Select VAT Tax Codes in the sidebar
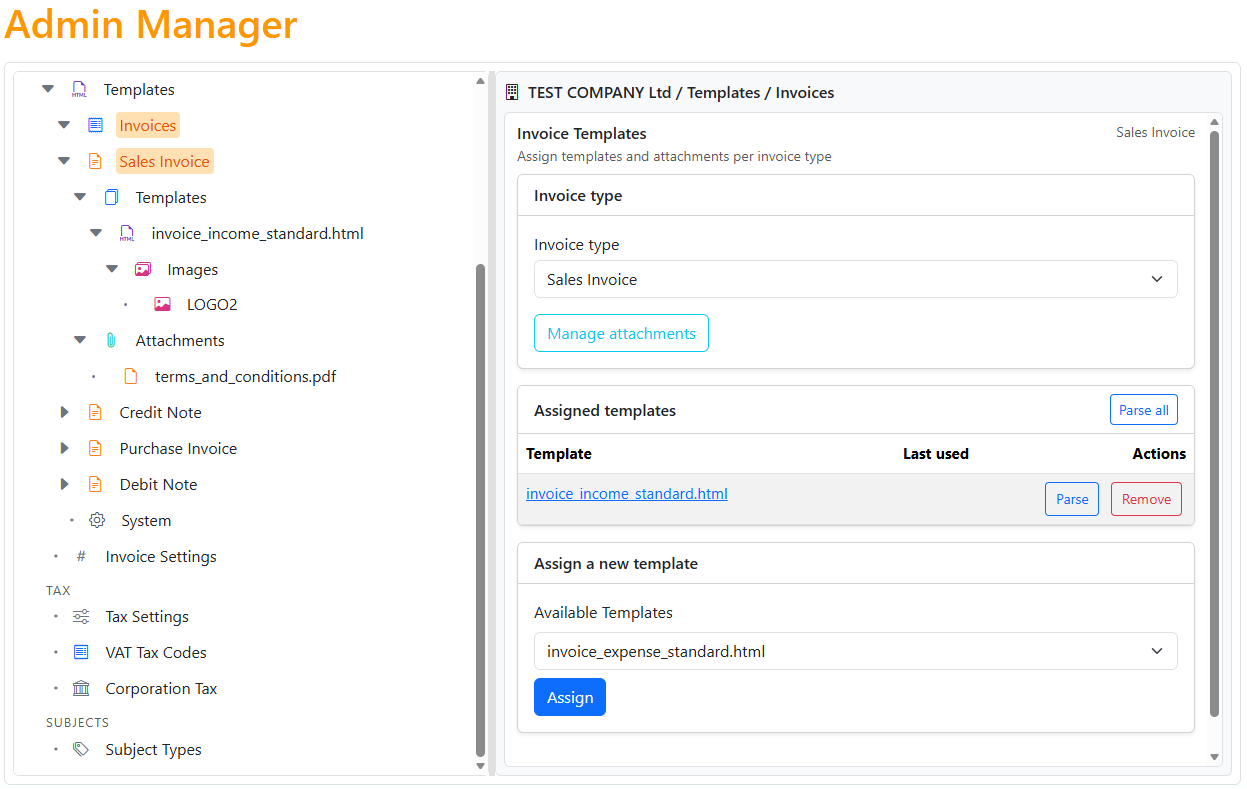Image resolution: width=1247 pixels, height=789 pixels. pos(154,652)
